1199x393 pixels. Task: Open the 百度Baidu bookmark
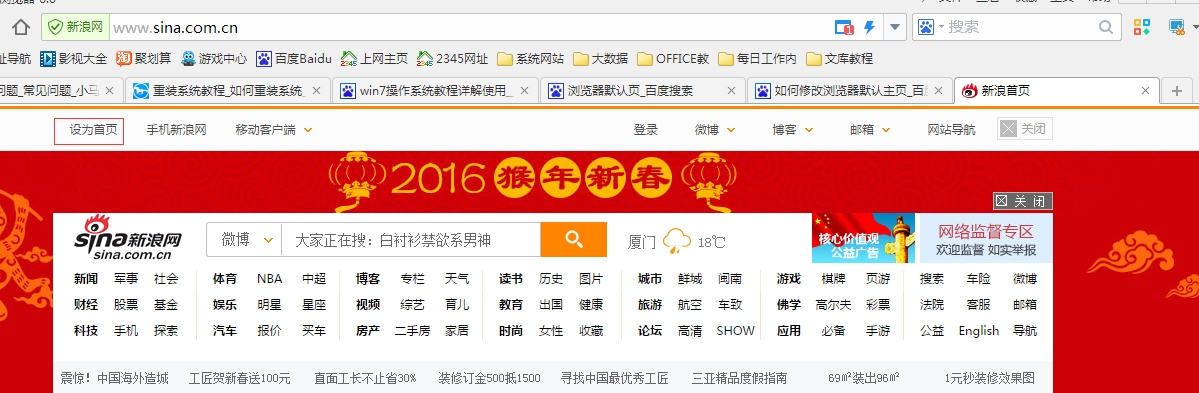(x=294, y=58)
